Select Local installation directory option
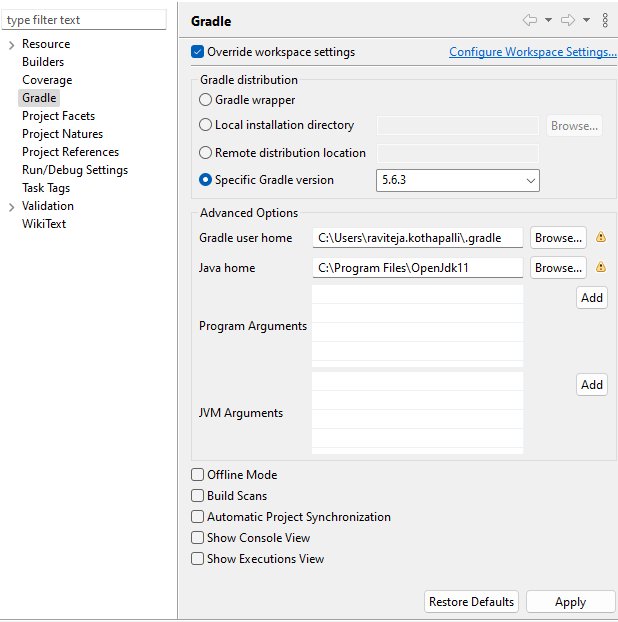Screen dimensions: 618x622 click(205, 125)
